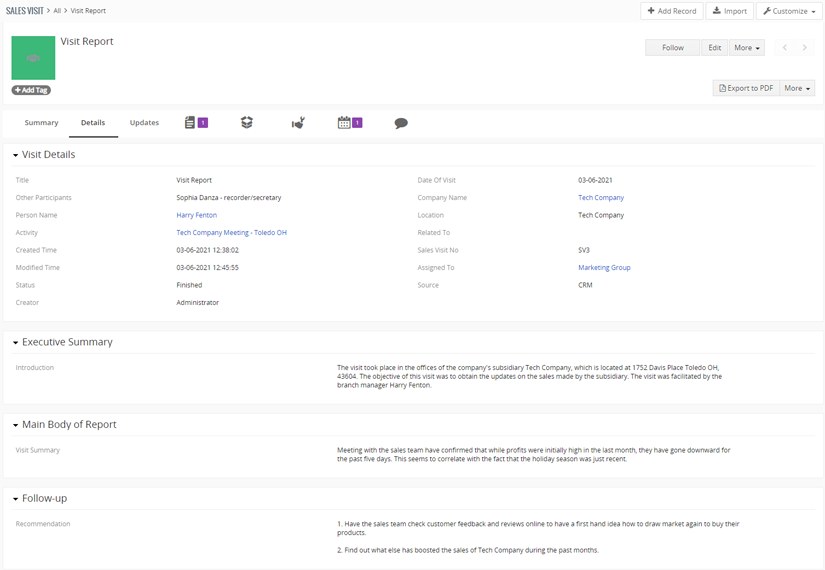The height and width of the screenshot is (570, 825).
Task: Open More dropdown next to Export to PDF
Action: pyautogui.click(x=797, y=88)
